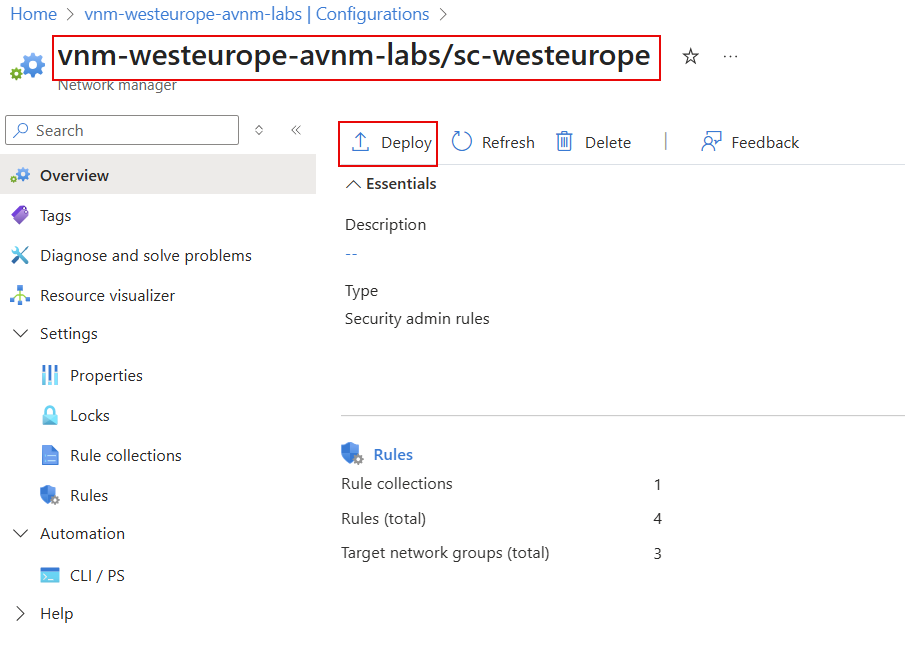Screen dimensions: 905x655
Task: Click the Network manager gear icon
Action: point(27,66)
